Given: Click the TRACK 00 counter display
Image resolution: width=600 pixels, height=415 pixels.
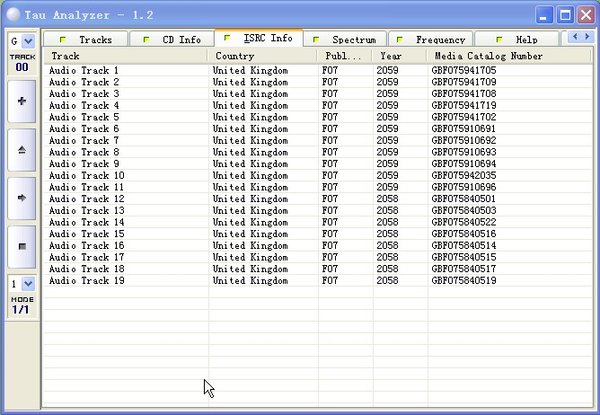Looking at the screenshot, I should [x=22, y=63].
